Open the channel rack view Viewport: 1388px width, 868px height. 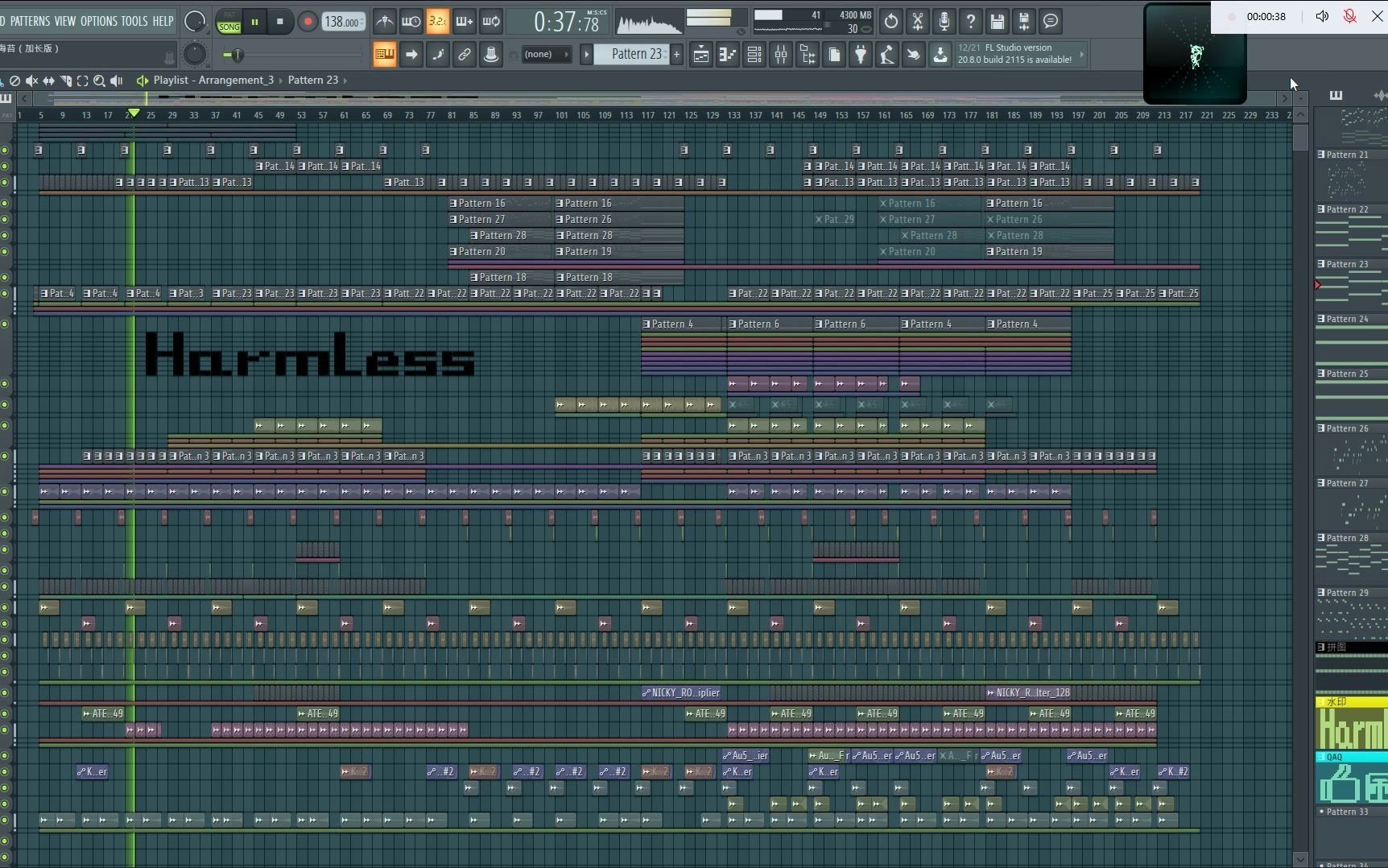point(754,55)
